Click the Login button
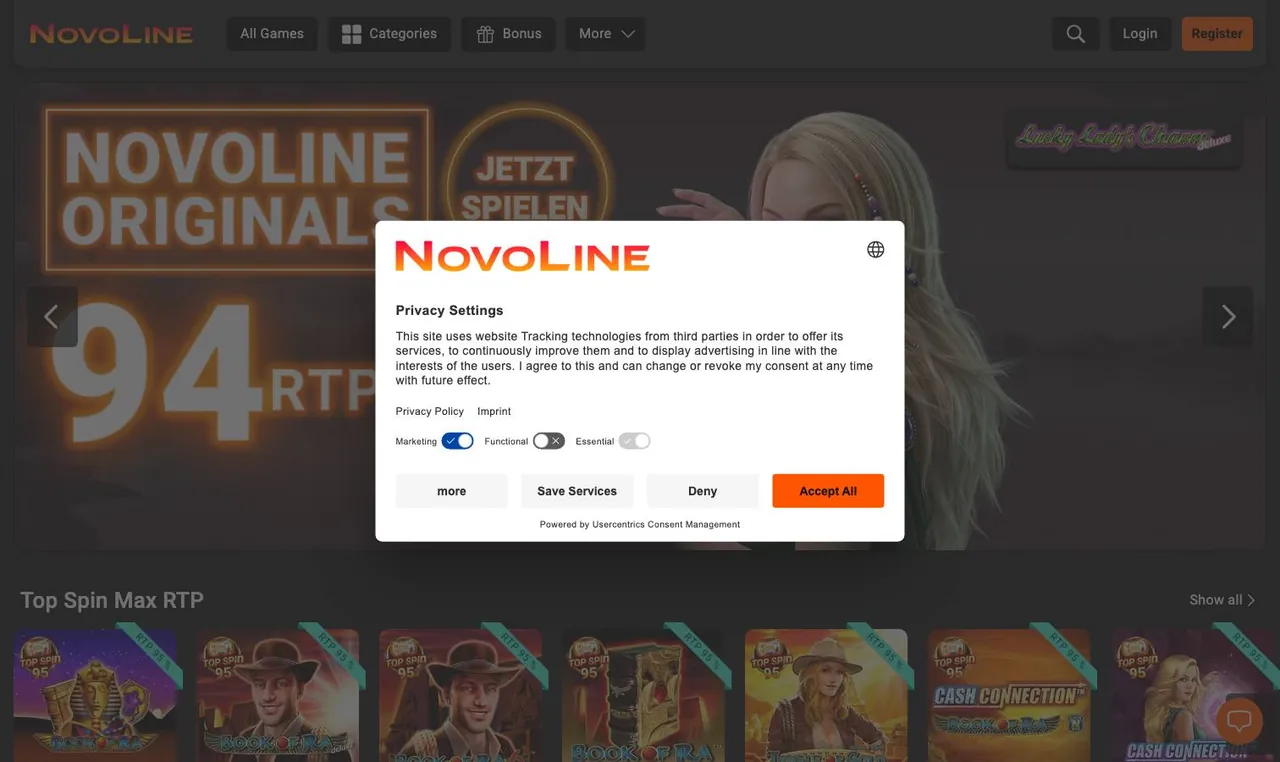This screenshot has width=1280, height=762. [x=1140, y=34]
